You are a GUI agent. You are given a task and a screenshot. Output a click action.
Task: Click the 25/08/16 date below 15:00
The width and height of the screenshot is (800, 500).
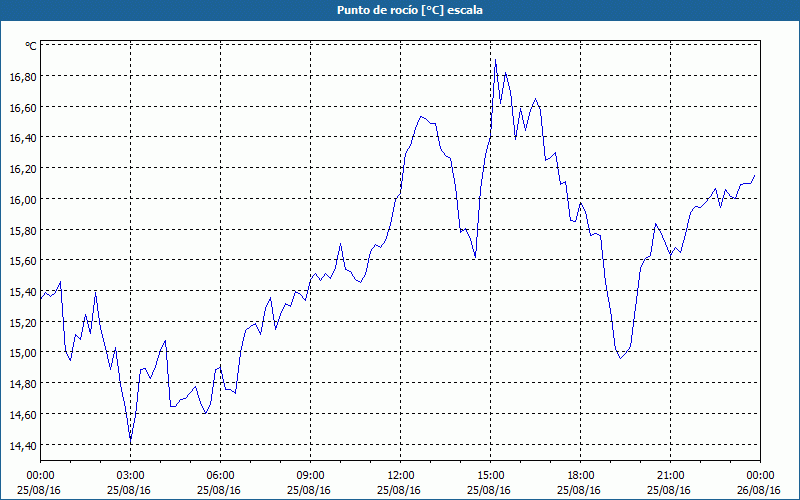tap(490, 490)
